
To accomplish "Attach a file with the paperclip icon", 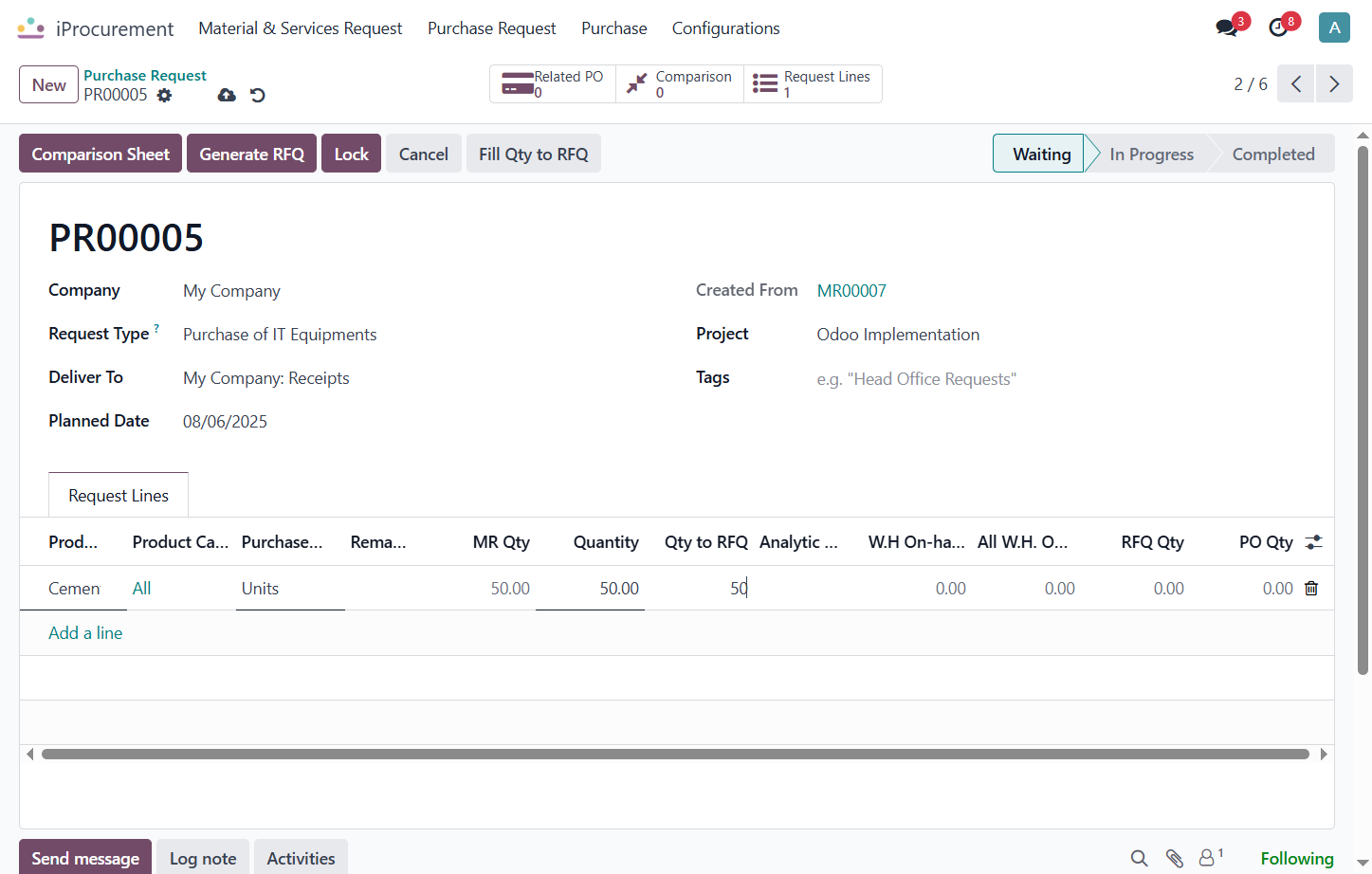I will pyautogui.click(x=1174, y=858).
